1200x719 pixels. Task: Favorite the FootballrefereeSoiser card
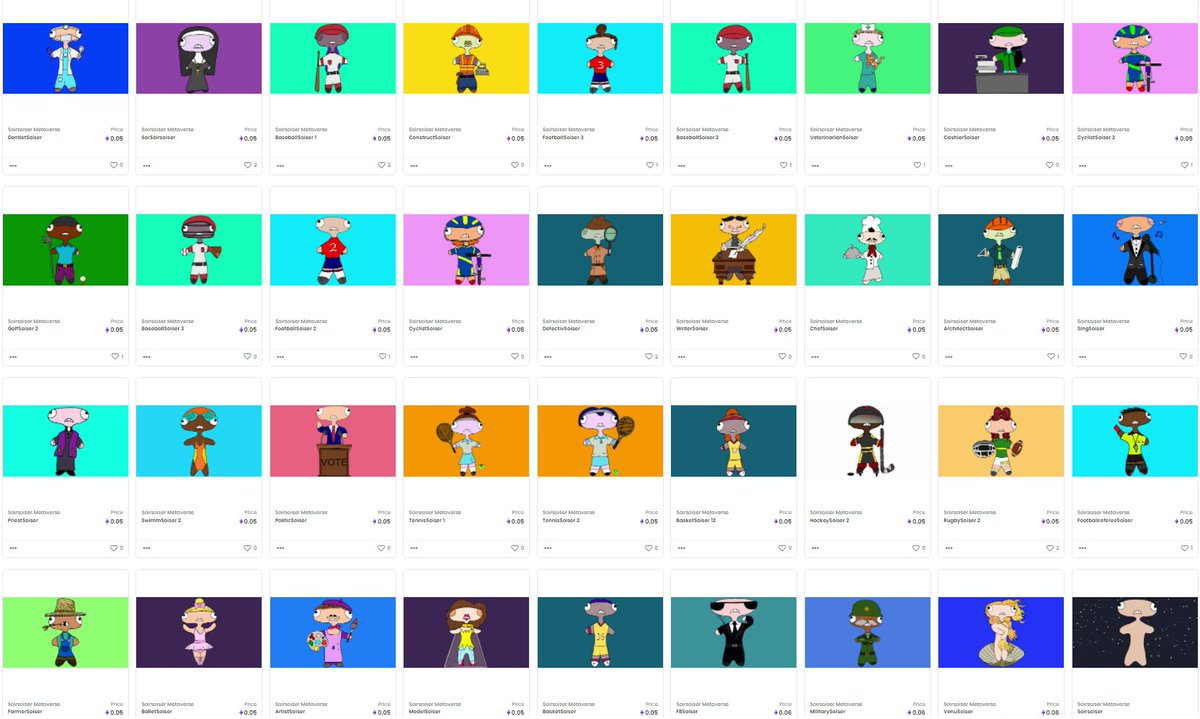[x=1183, y=548]
